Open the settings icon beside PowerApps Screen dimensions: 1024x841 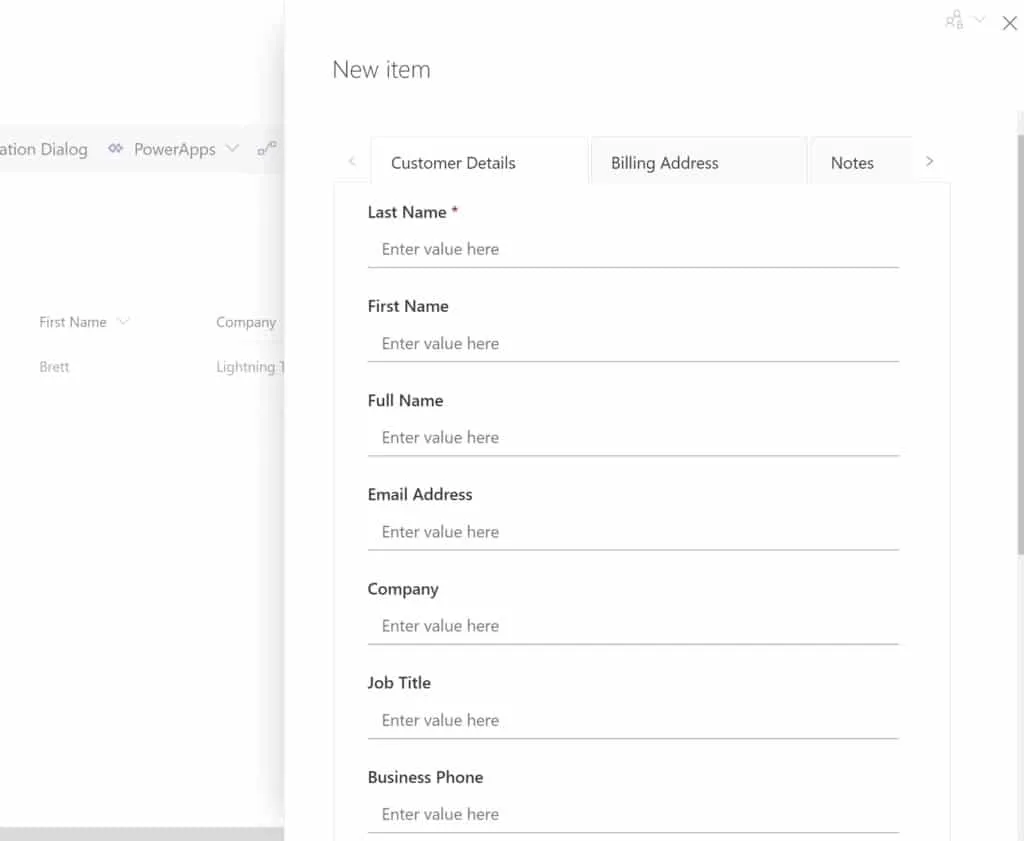pyautogui.click(x=266, y=148)
